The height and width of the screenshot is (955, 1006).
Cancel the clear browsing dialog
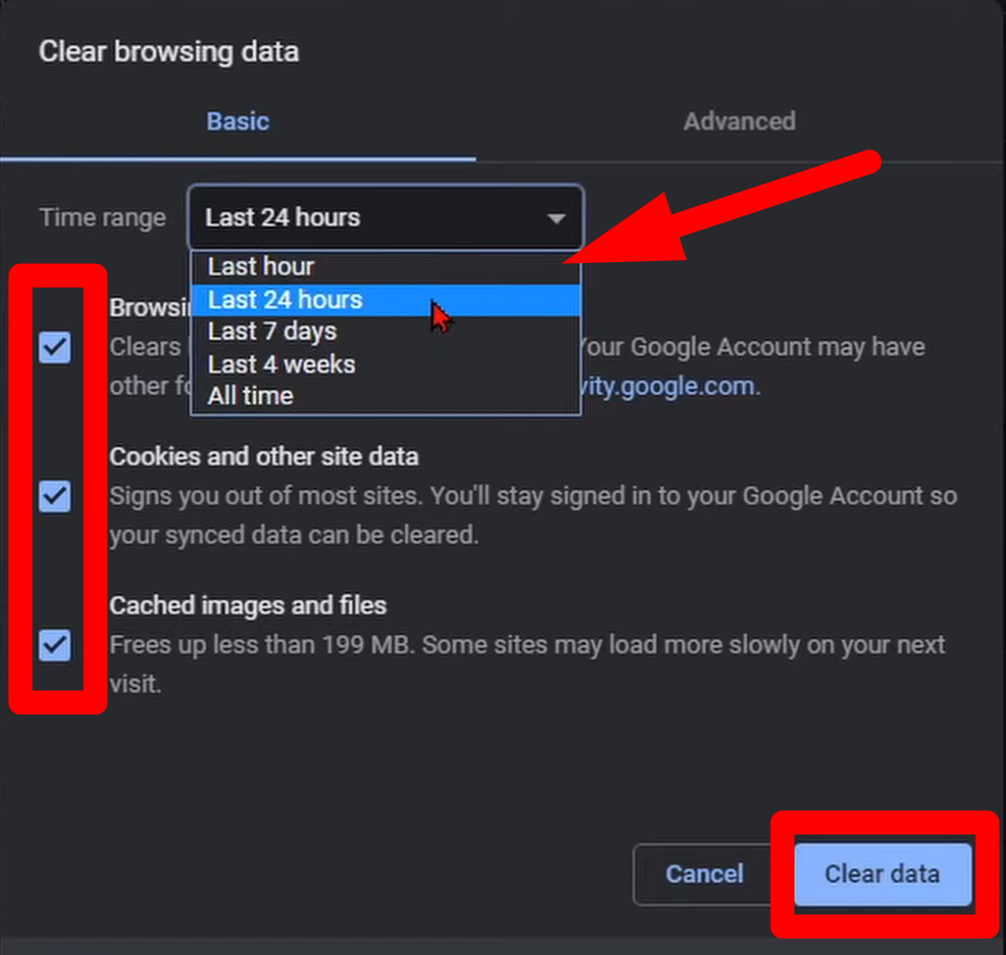[x=704, y=874]
